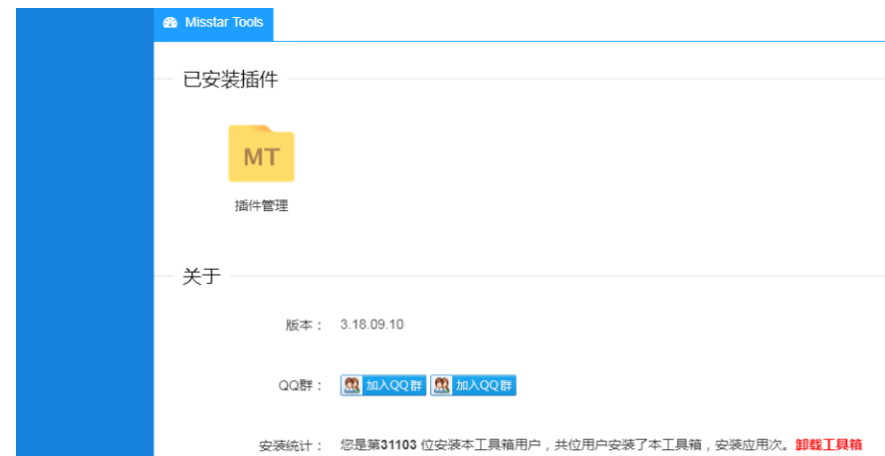
Task: Click the QQ群： label
Action: point(300,385)
